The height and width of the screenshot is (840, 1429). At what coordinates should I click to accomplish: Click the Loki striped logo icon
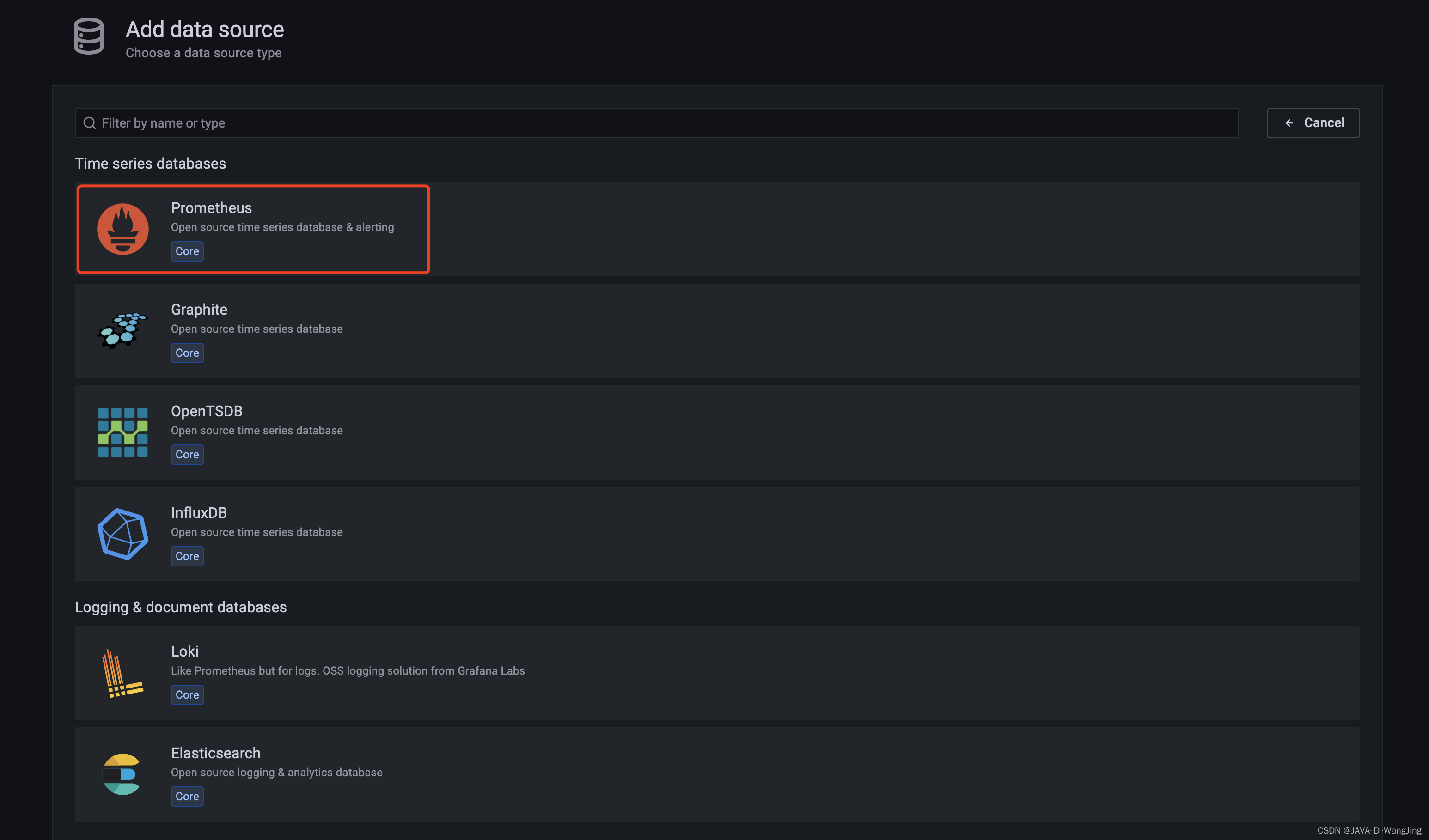click(x=122, y=673)
